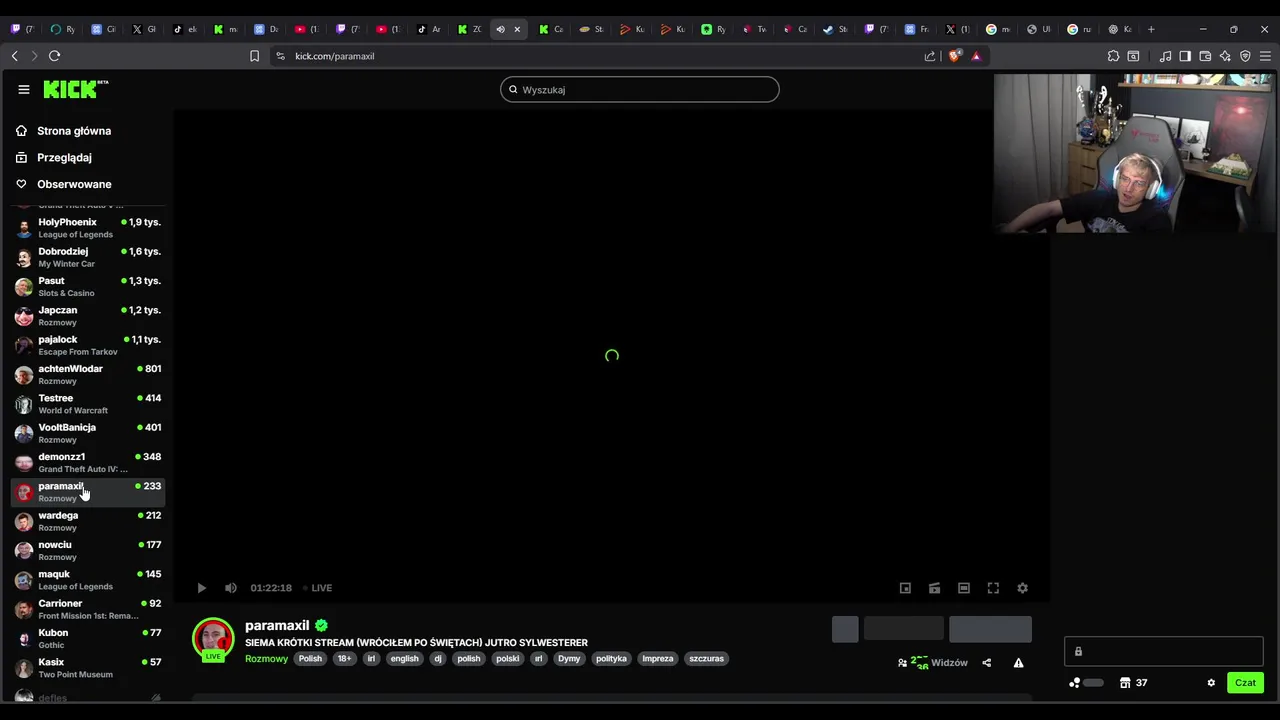Share the stream via share icon
1280x720 pixels.
click(x=986, y=663)
